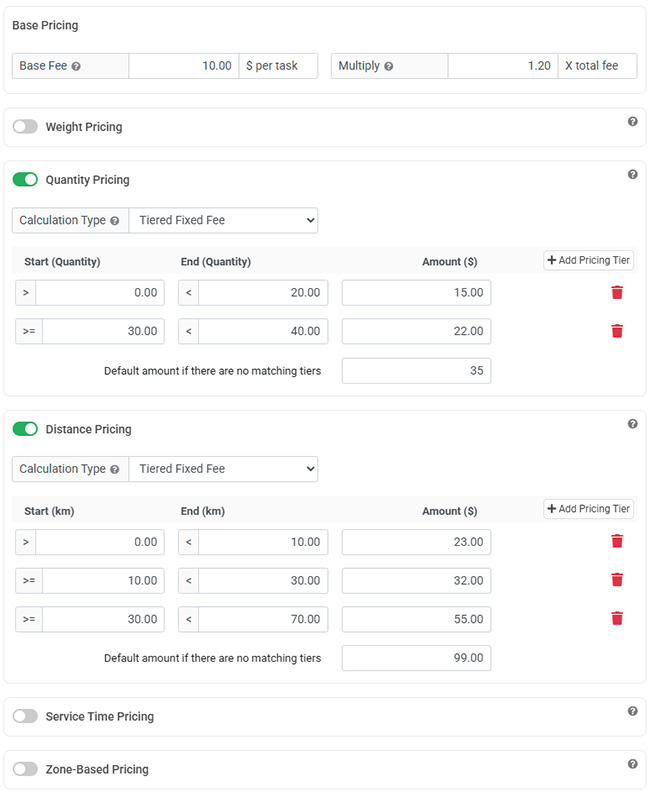Delete the distance tier with amount 55.00
The width and height of the screenshot is (650, 792).
617,618
